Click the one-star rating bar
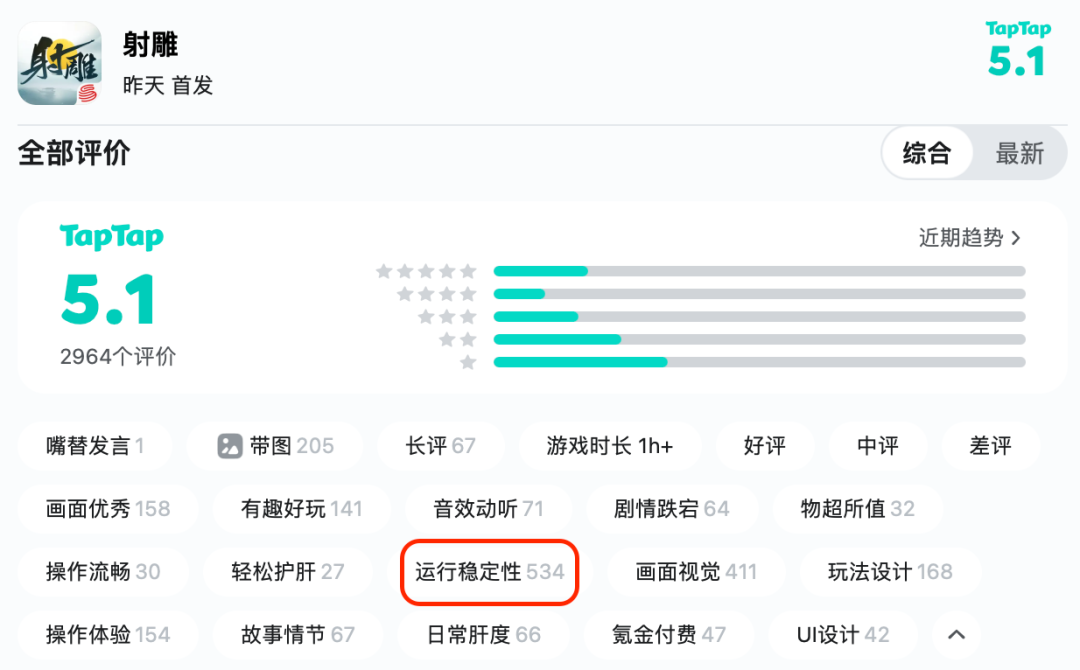The width and height of the screenshot is (1080, 670). (x=759, y=362)
